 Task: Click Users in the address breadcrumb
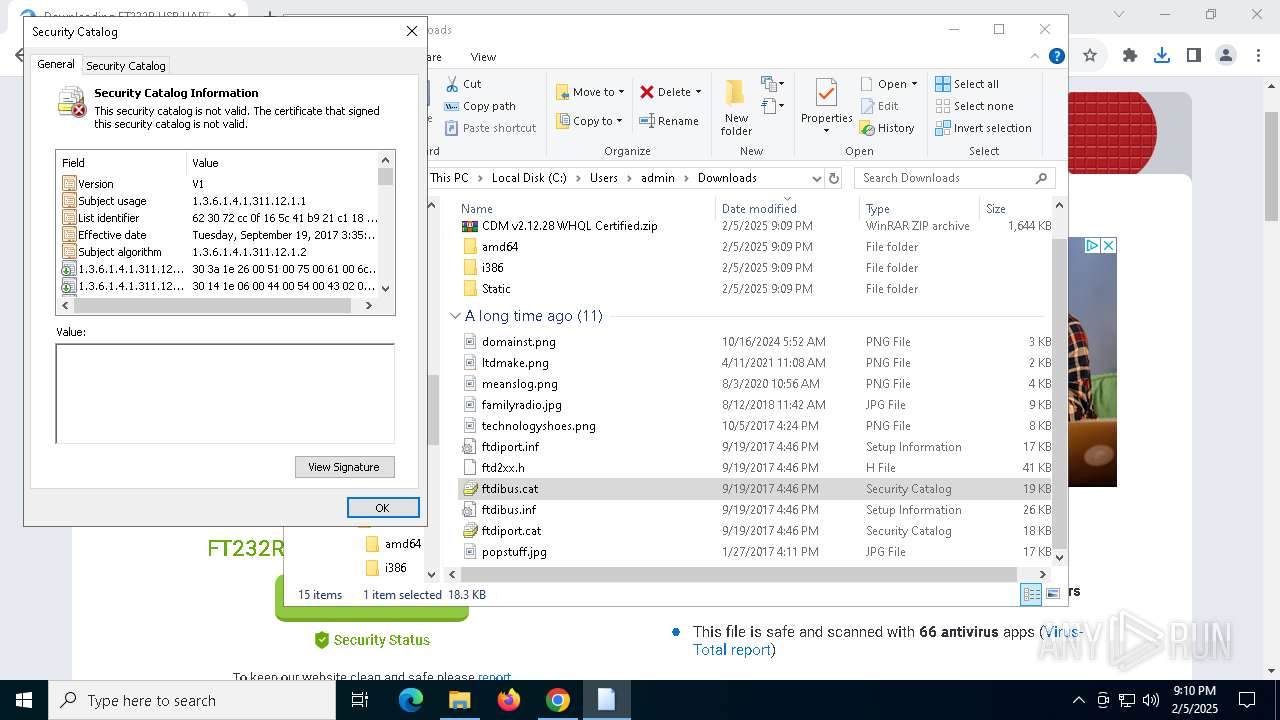(604, 178)
